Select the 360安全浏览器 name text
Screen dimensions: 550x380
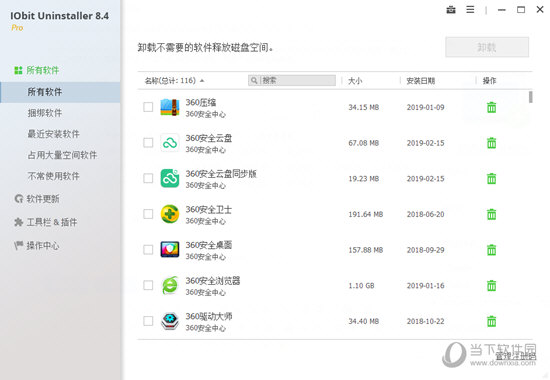pyautogui.click(x=213, y=281)
